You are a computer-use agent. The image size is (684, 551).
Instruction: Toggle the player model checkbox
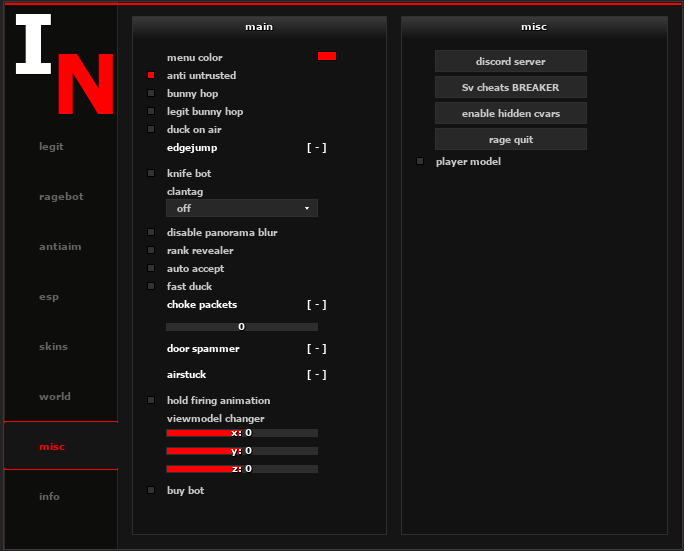coord(420,161)
